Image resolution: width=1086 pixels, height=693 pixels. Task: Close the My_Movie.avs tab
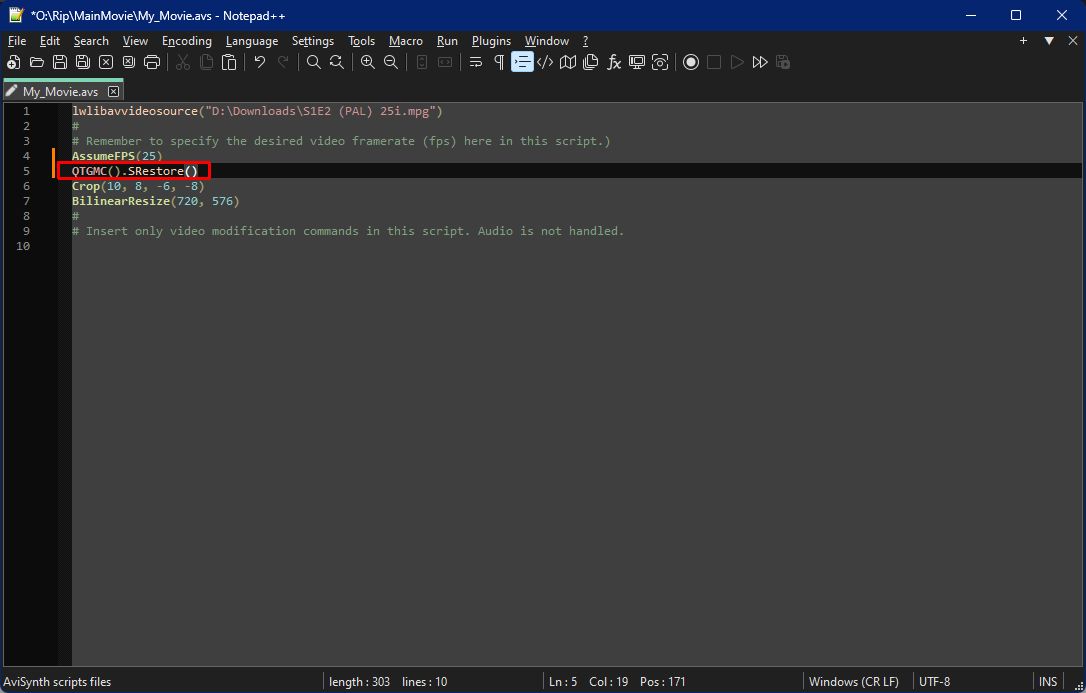[x=113, y=91]
